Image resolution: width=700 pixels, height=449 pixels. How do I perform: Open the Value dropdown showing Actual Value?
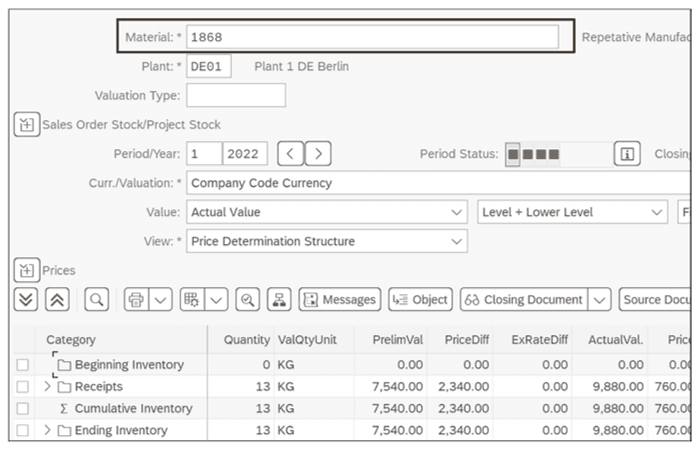point(327,212)
